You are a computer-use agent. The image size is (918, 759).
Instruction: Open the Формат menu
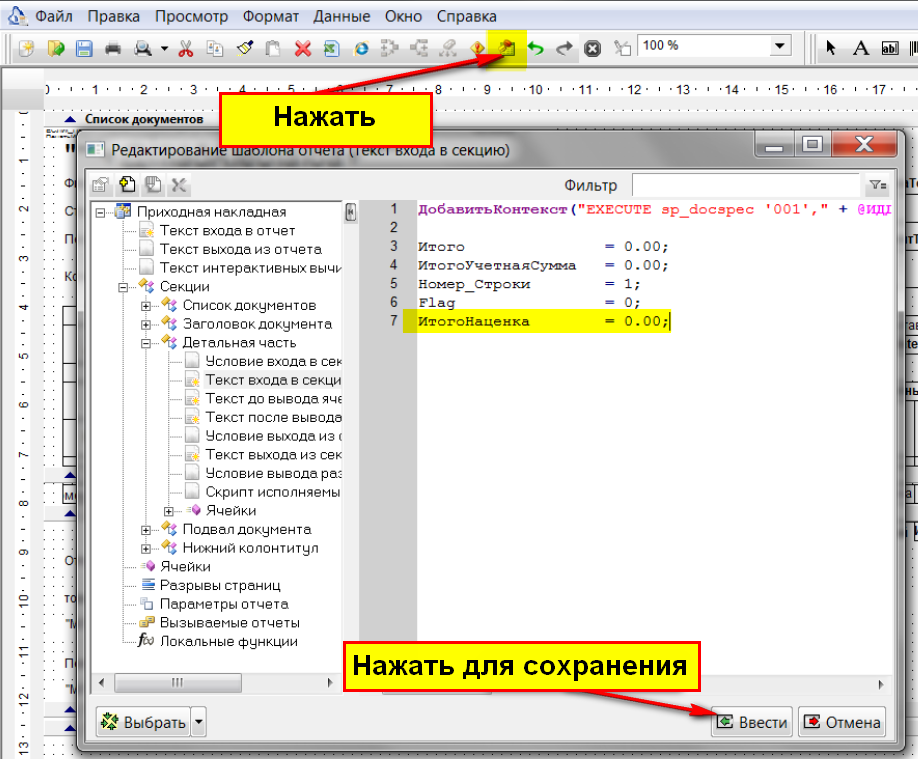point(270,16)
